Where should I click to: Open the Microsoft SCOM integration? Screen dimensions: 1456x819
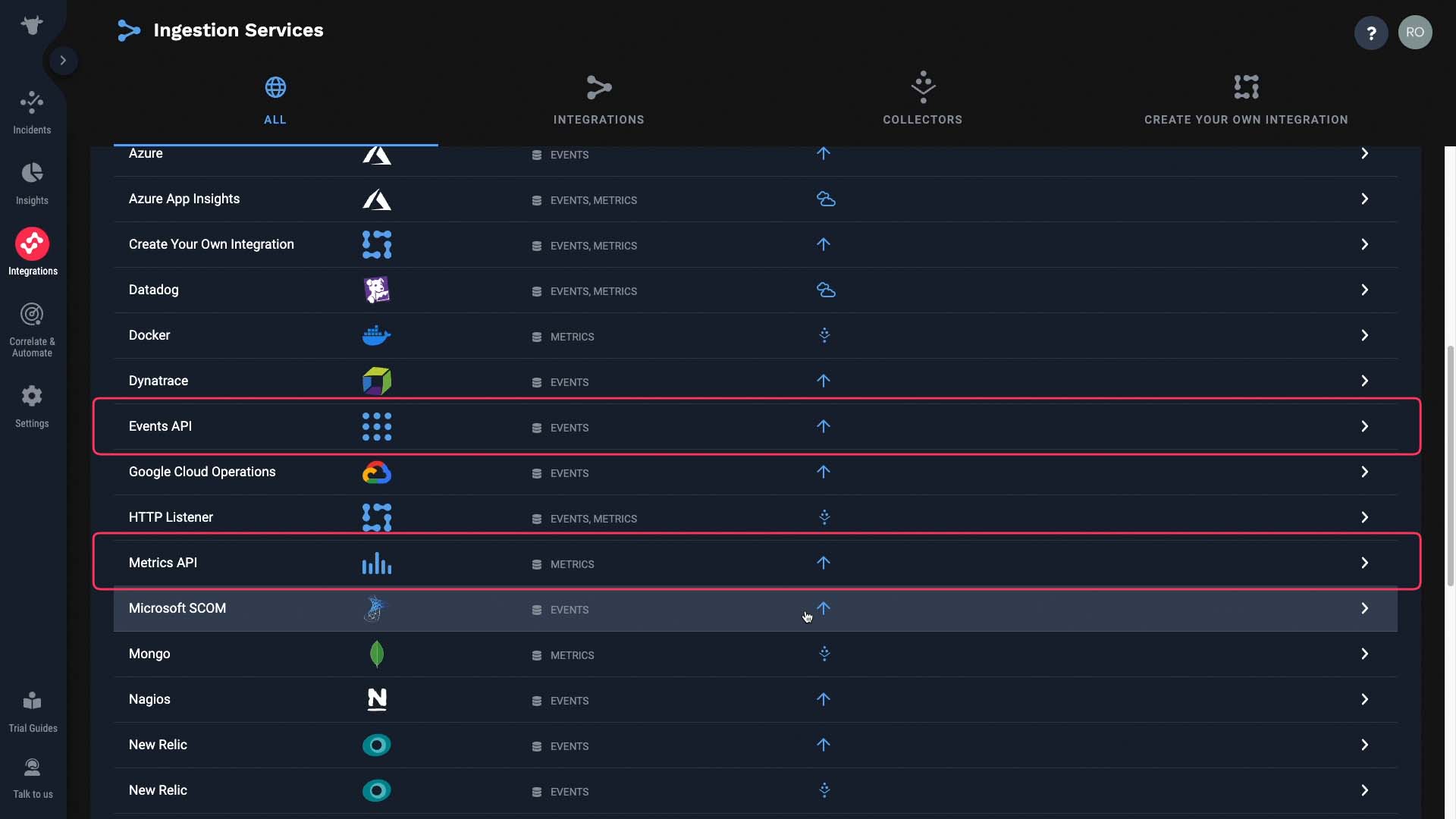755,608
